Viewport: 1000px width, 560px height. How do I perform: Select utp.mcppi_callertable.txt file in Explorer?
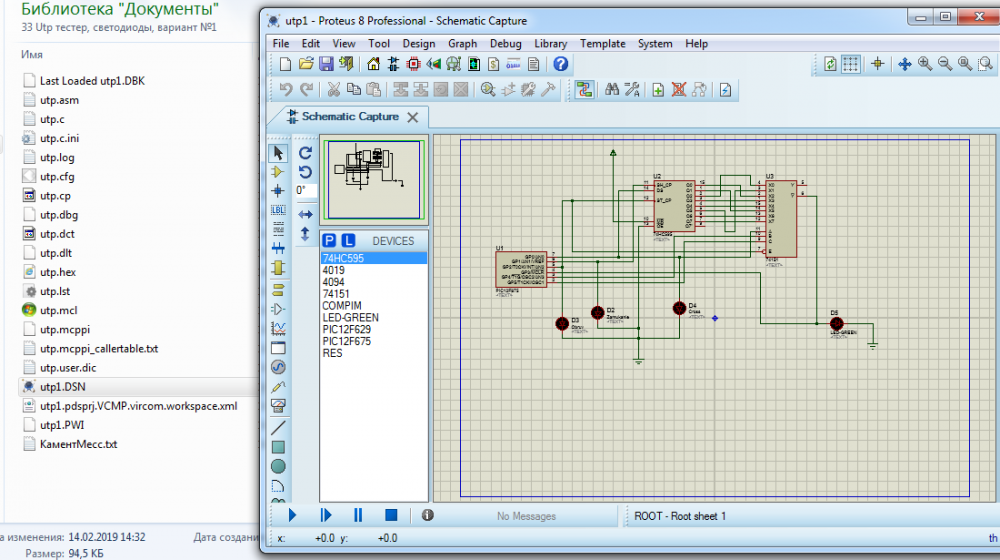99,349
